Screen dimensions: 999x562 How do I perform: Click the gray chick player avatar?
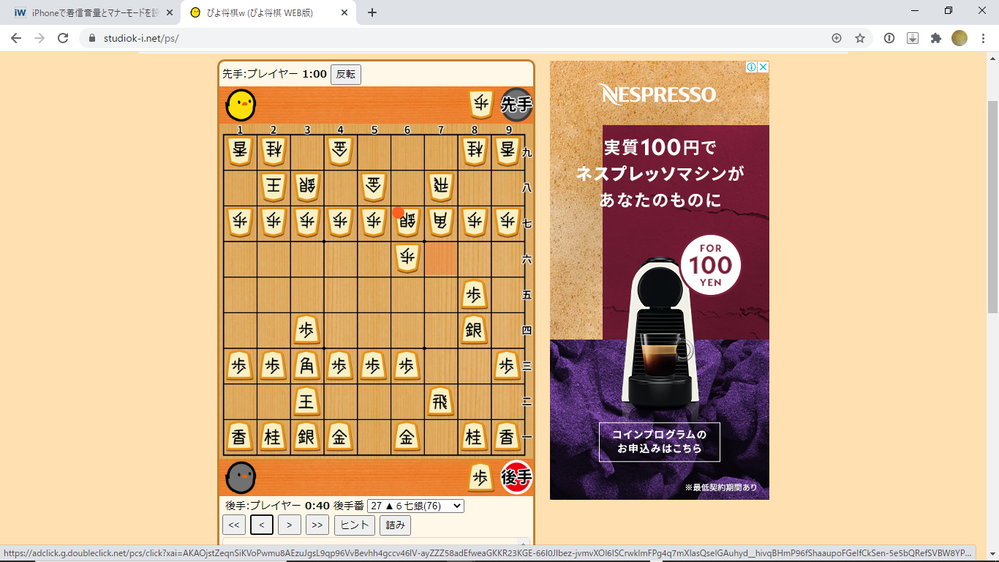point(241,477)
